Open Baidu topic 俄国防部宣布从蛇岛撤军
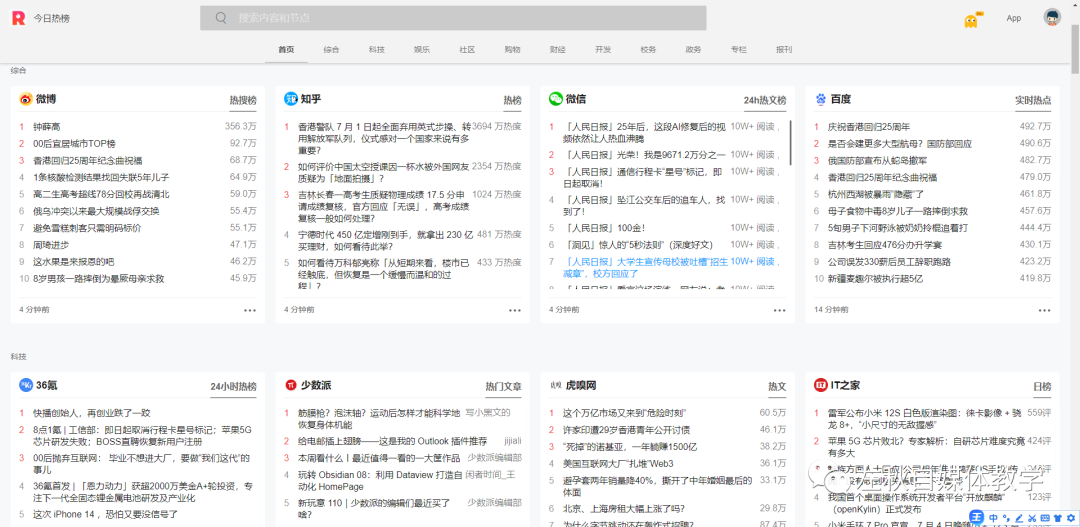Image resolution: width=1080 pixels, height=527 pixels. [x=878, y=161]
